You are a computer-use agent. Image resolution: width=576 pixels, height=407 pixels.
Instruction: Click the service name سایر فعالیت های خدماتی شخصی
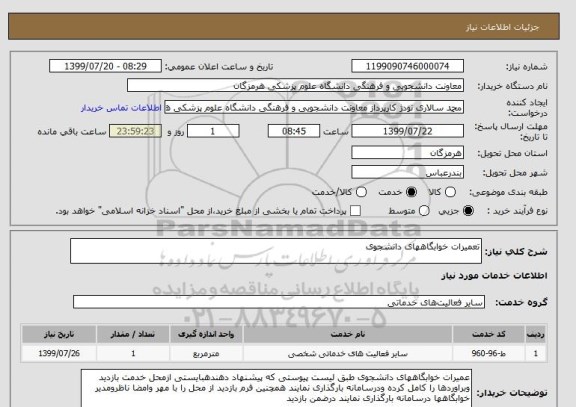pos(348,353)
